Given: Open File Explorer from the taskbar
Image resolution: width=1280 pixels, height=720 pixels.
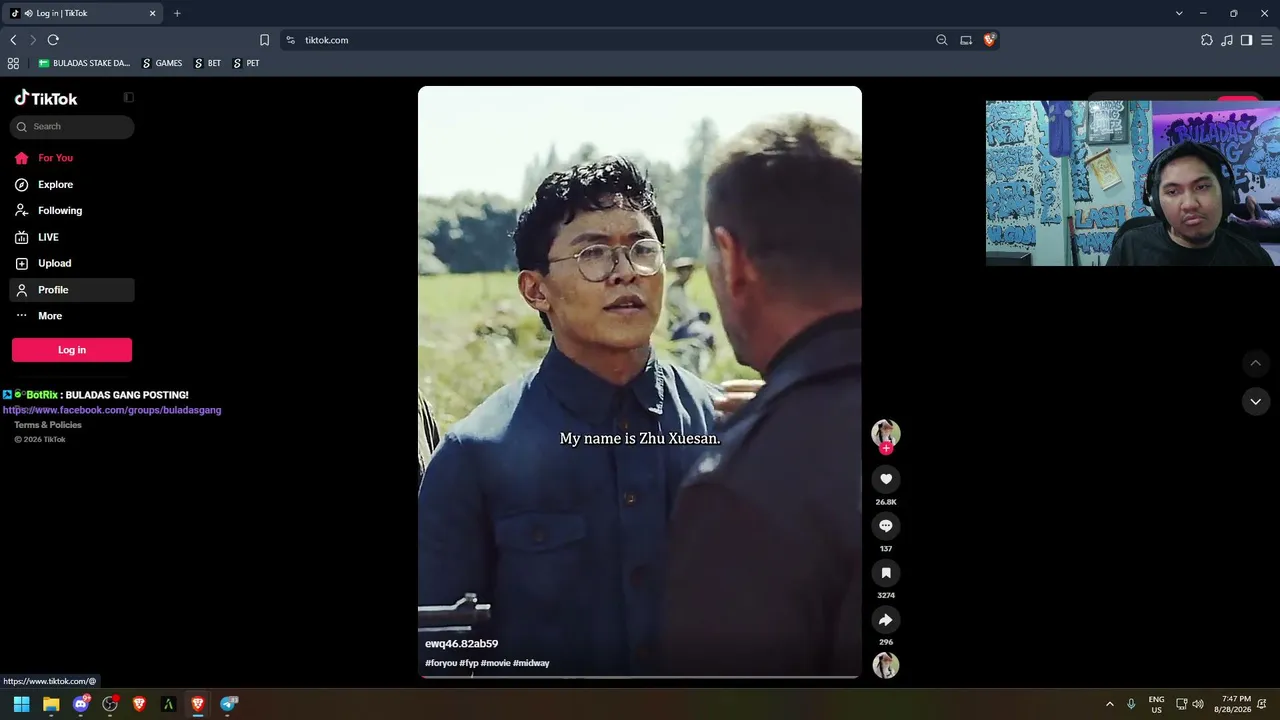Looking at the screenshot, I should click(x=51, y=704).
